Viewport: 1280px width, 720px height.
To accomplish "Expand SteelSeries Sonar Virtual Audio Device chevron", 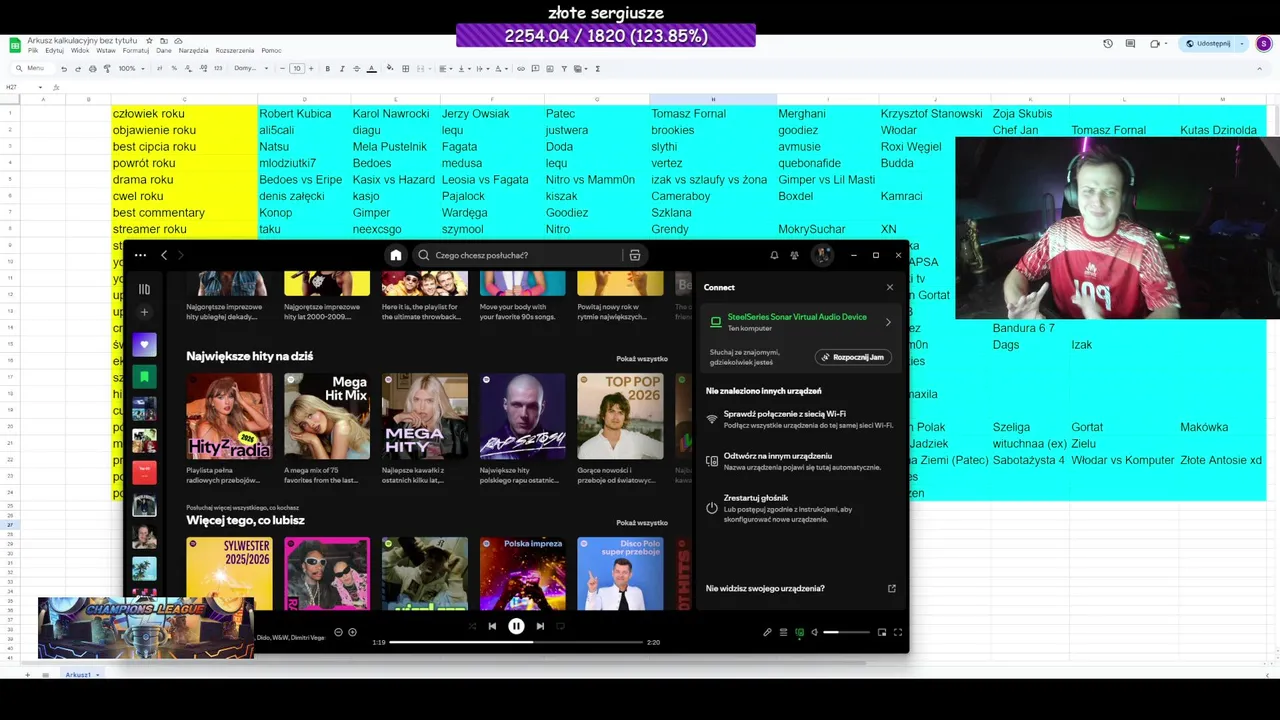I will point(888,322).
